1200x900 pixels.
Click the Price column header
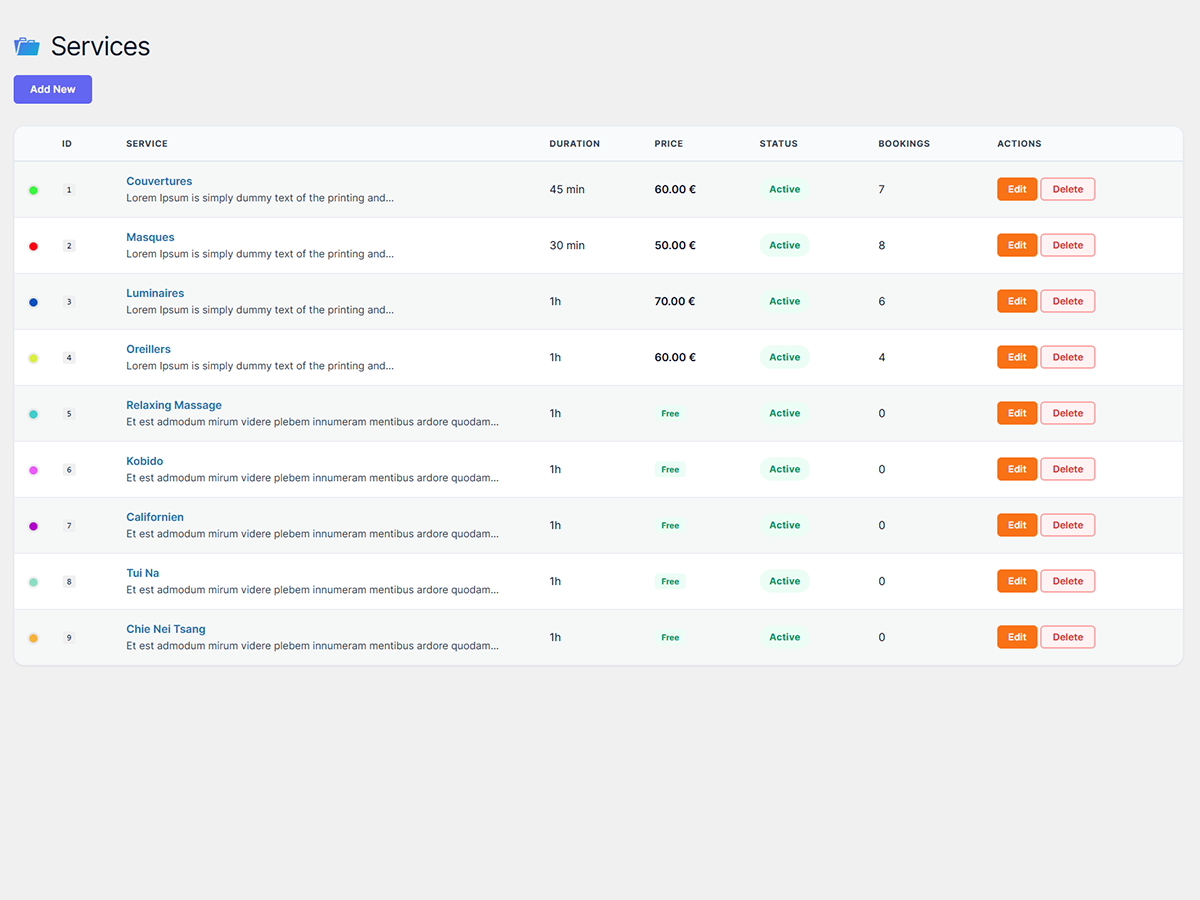[669, 144]
